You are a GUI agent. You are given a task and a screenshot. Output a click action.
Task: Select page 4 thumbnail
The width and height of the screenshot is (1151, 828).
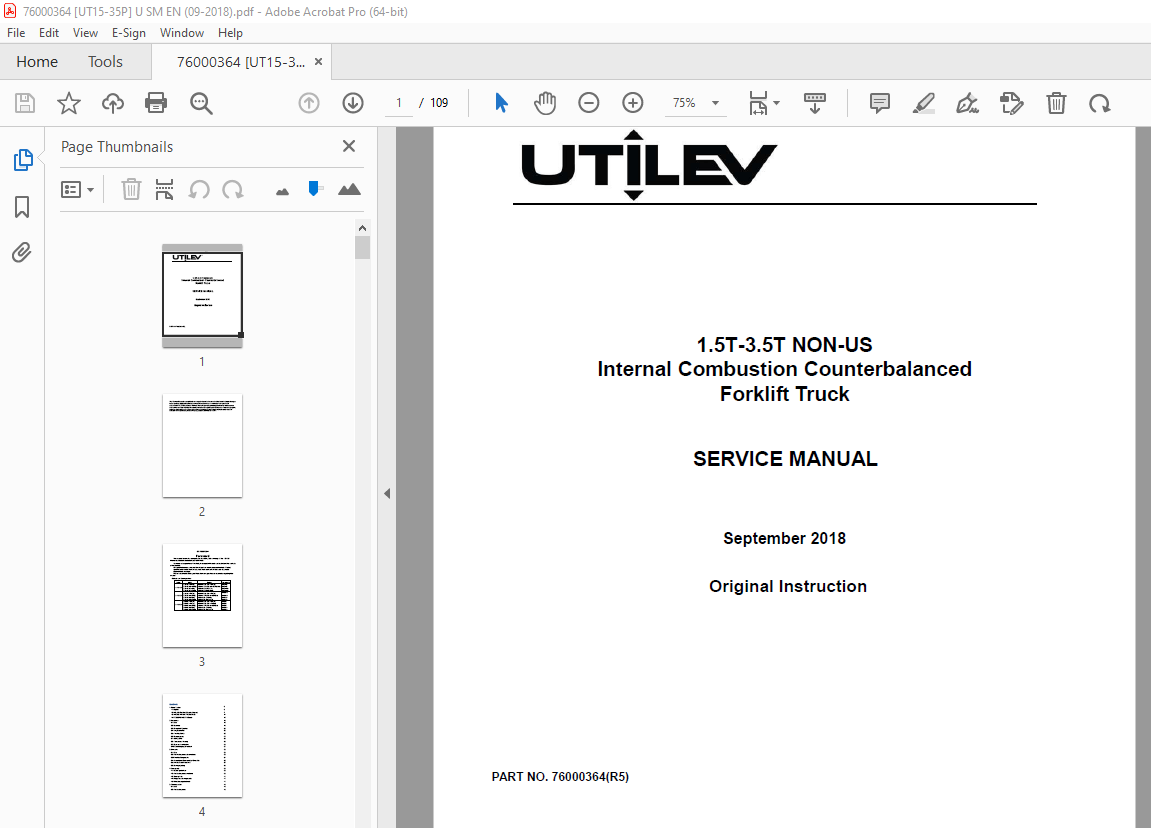203,745
